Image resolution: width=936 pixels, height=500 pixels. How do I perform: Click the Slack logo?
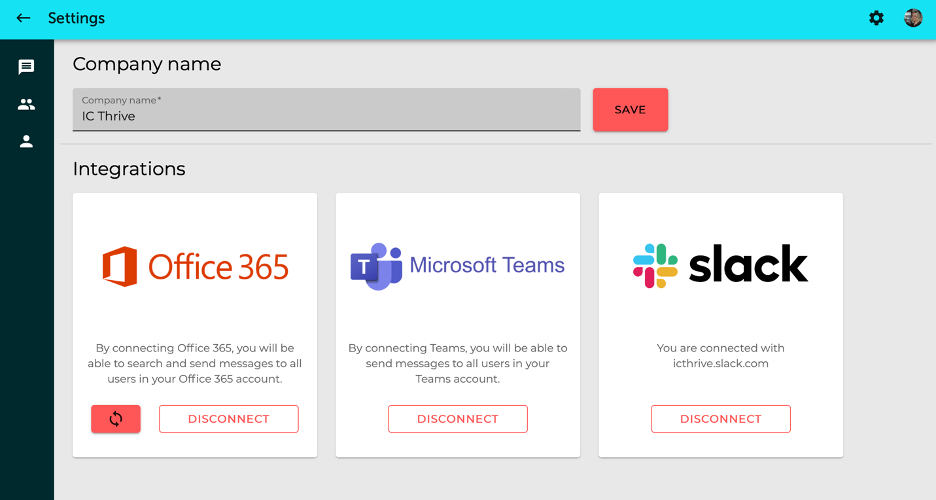point(721,265)
